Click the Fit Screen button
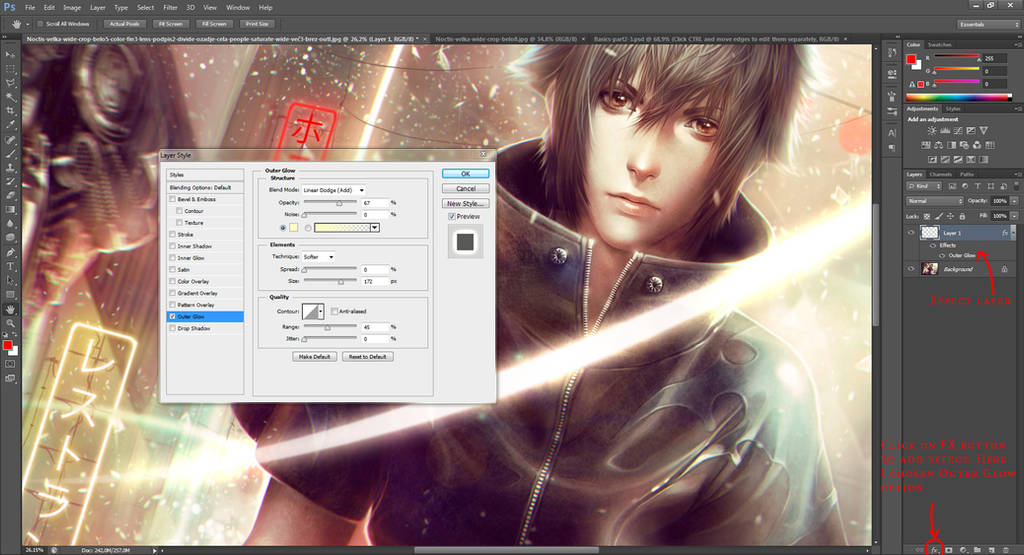 pyautogui.click(x=170, y=24)
